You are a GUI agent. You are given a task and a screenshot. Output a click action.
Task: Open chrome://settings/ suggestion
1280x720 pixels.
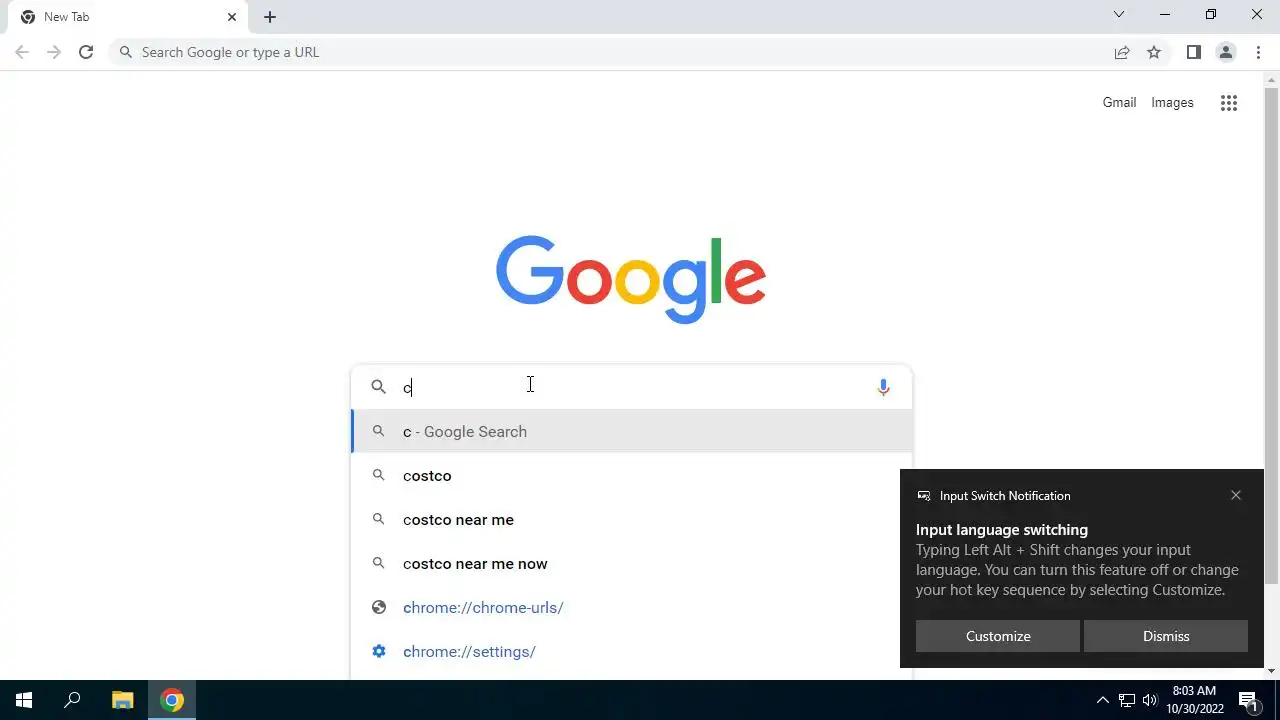coord(632,651)
